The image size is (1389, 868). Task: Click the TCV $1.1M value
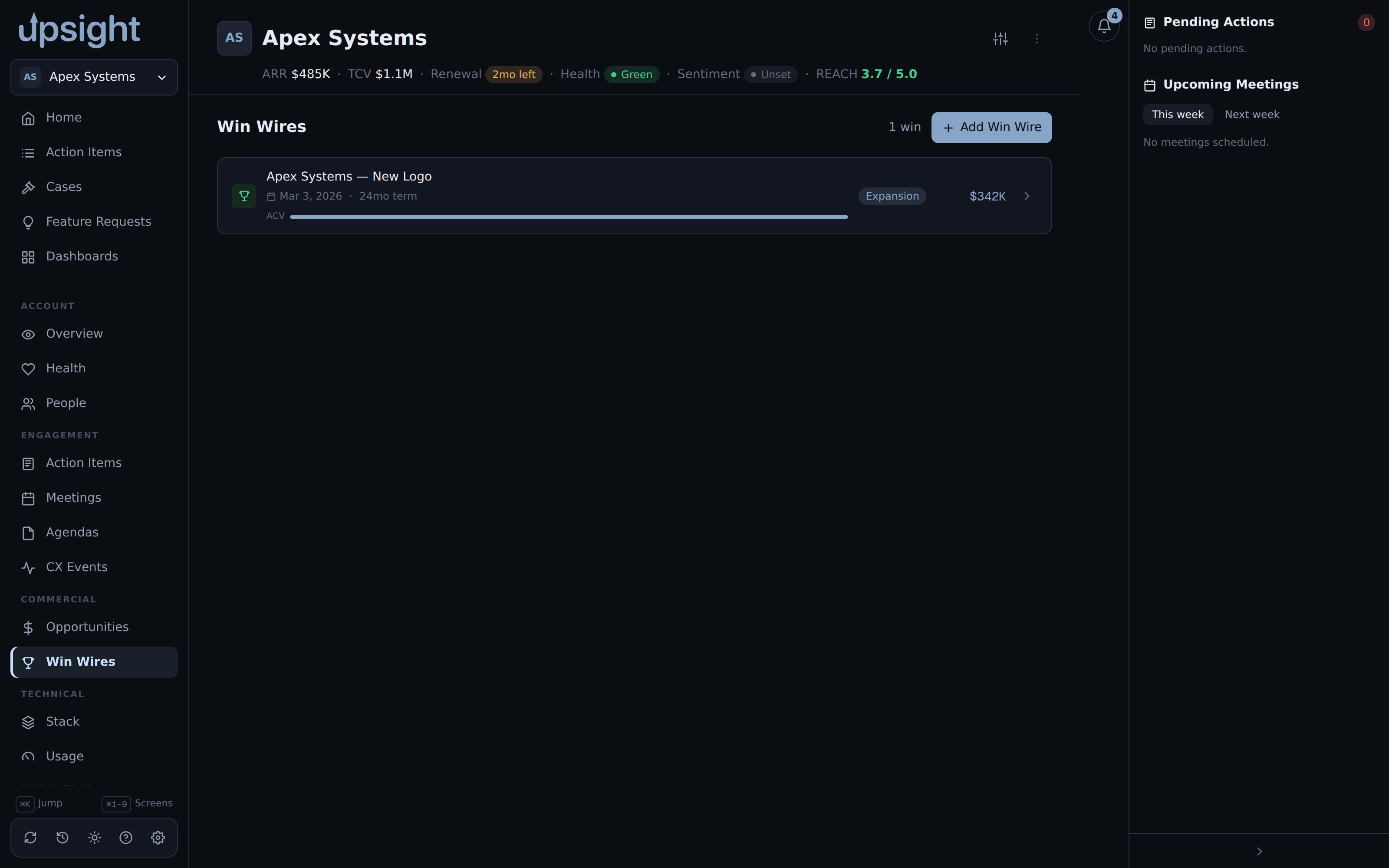pos(380,74)
